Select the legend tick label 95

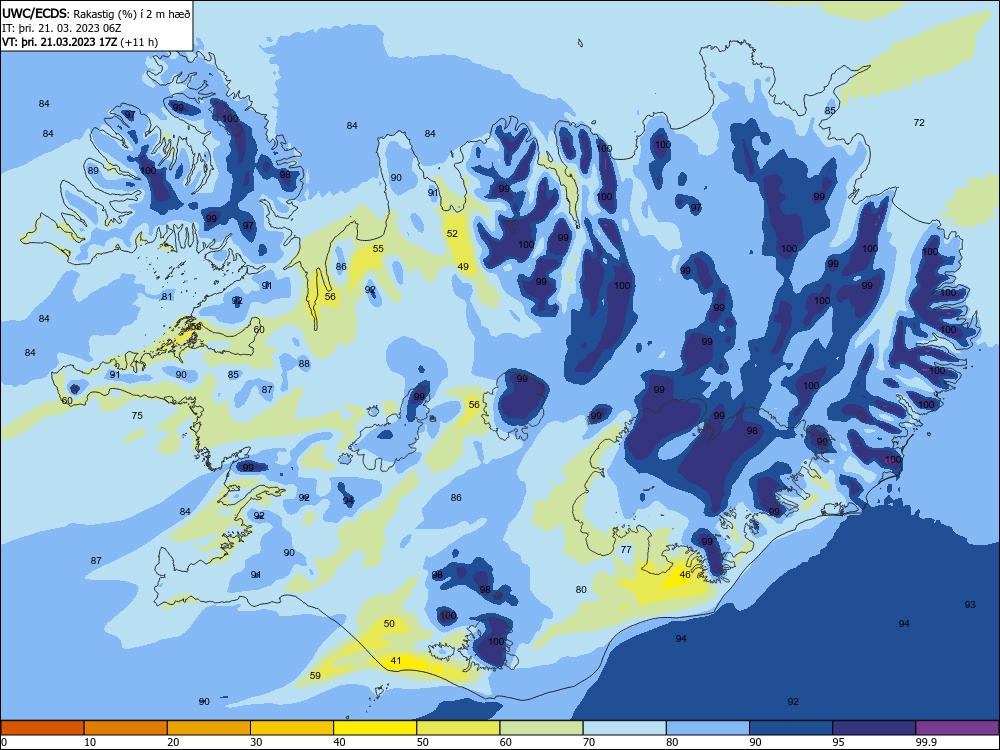(x=838, y=742)
